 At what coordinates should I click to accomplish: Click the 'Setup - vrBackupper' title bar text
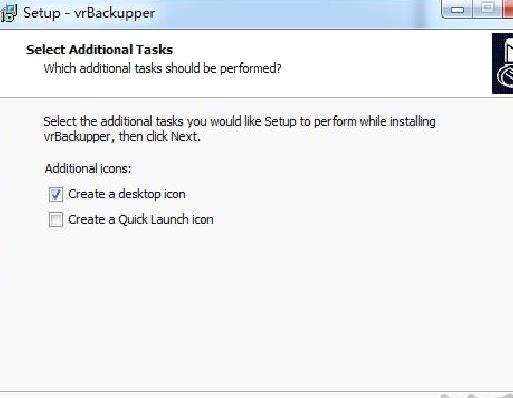pyautogui.click(x=89, y=13)
